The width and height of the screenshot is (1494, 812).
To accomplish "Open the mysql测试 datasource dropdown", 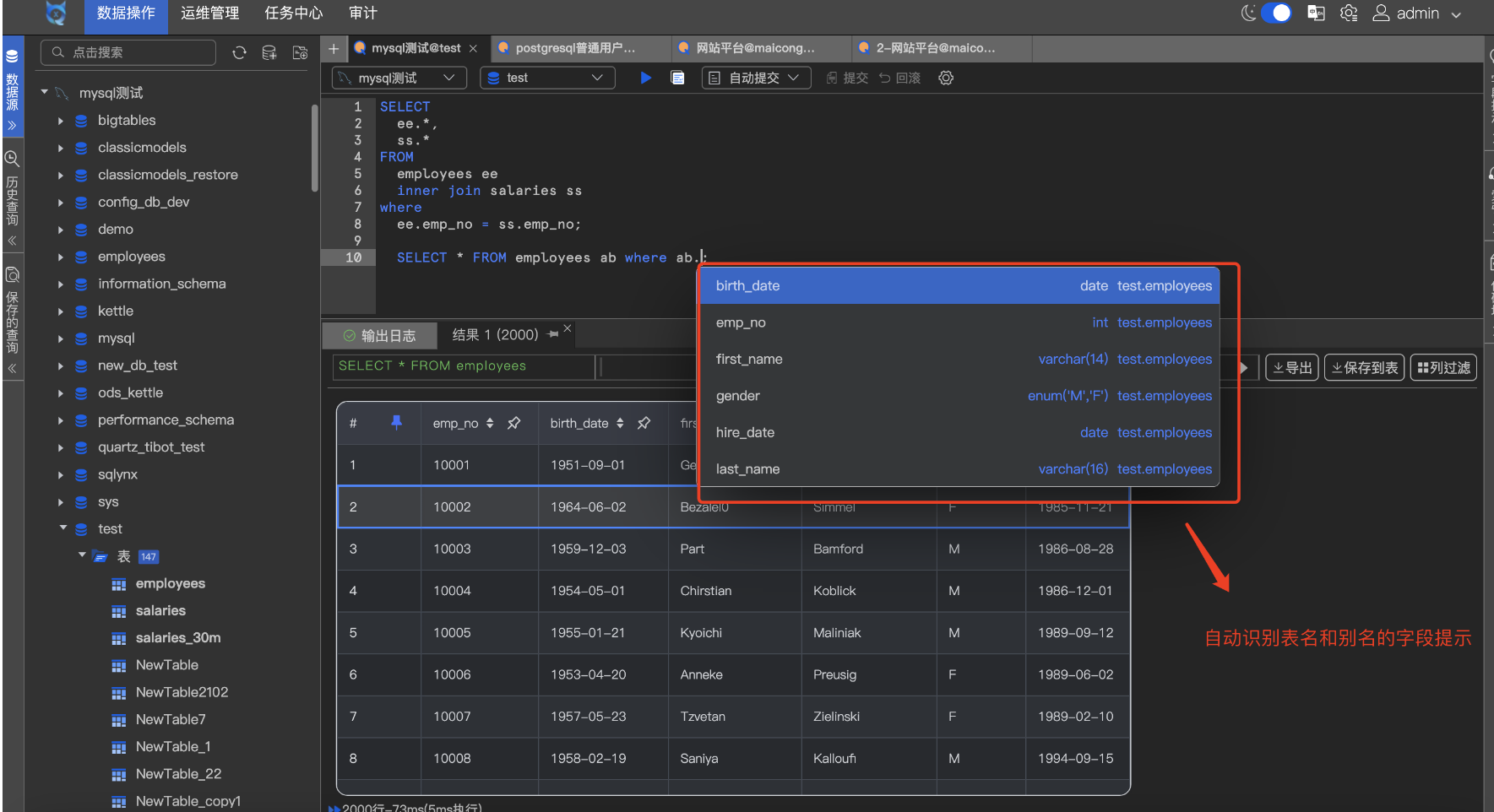I will pos(398,78).
